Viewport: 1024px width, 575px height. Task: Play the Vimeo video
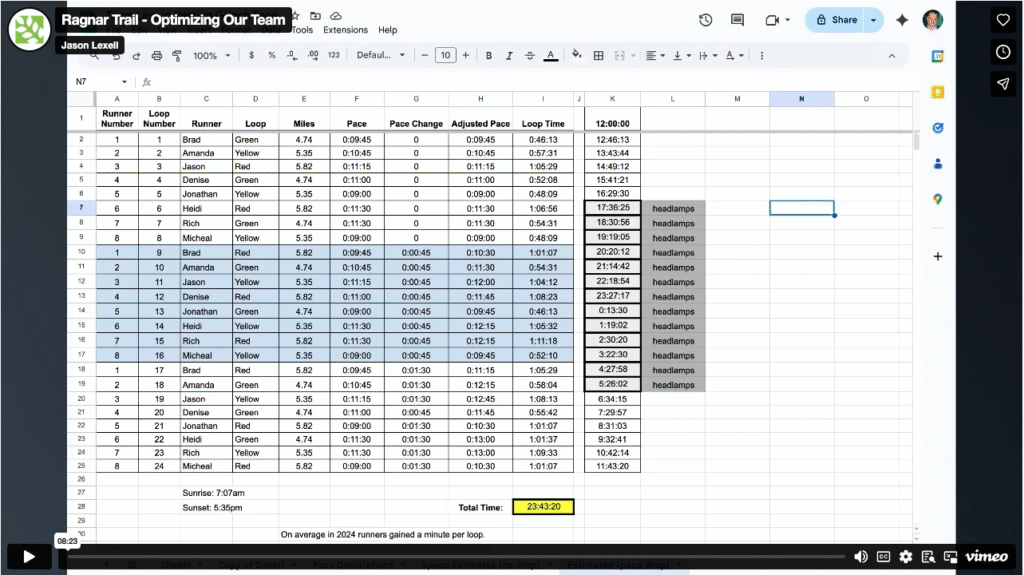click(x=29, y=557)
